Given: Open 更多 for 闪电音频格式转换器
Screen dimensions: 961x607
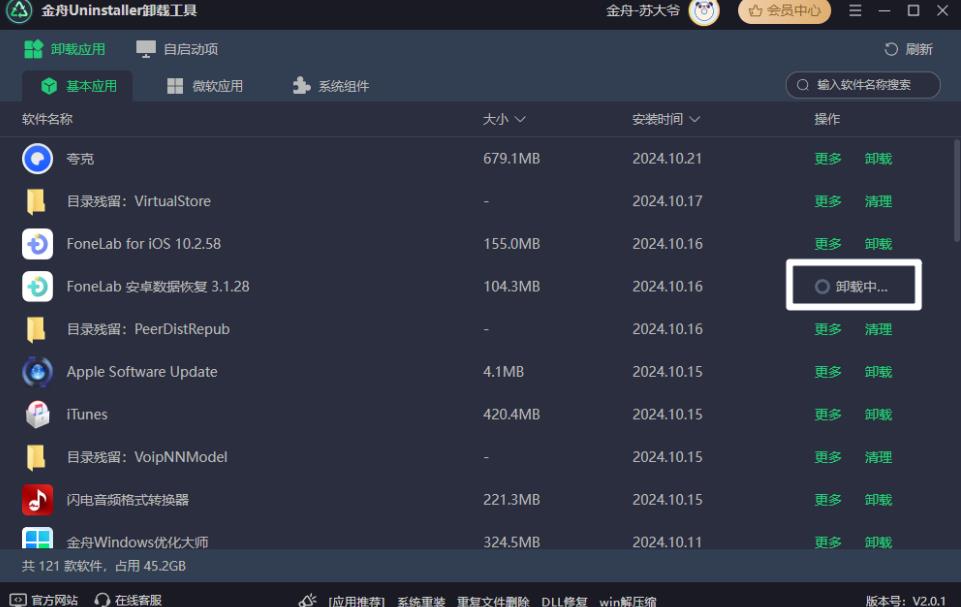Looking at the screenshot, I should point(827,500).
